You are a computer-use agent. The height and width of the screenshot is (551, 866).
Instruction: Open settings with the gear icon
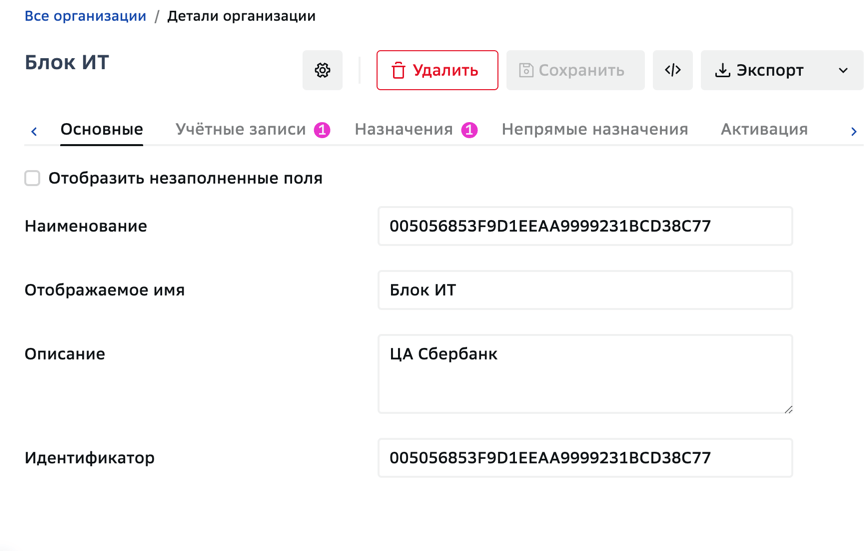click(x=323, y=70)
